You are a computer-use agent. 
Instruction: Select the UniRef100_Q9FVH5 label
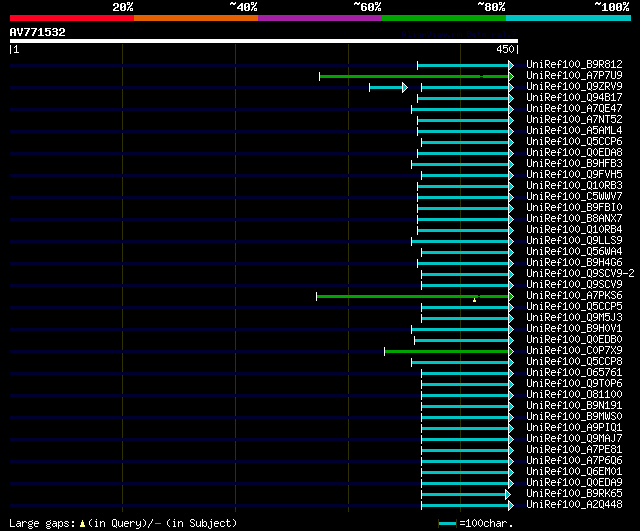point(574,174)
